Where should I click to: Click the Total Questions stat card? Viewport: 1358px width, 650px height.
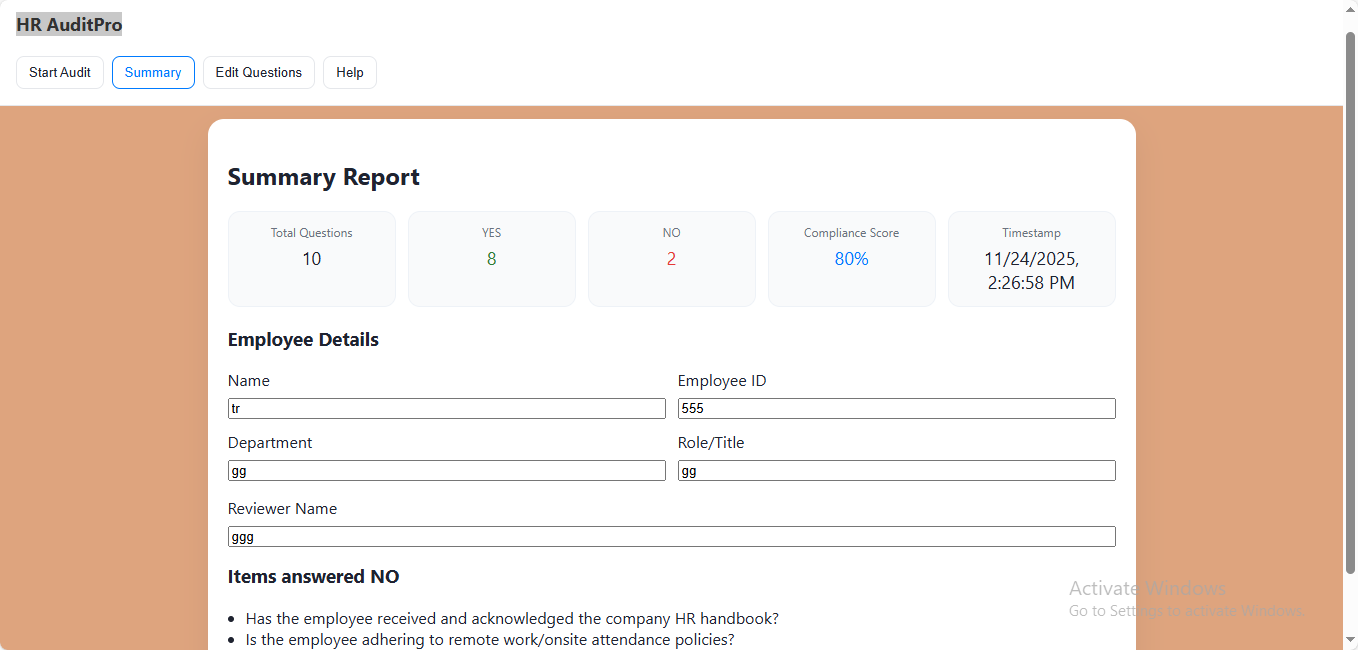click(312, 259)
